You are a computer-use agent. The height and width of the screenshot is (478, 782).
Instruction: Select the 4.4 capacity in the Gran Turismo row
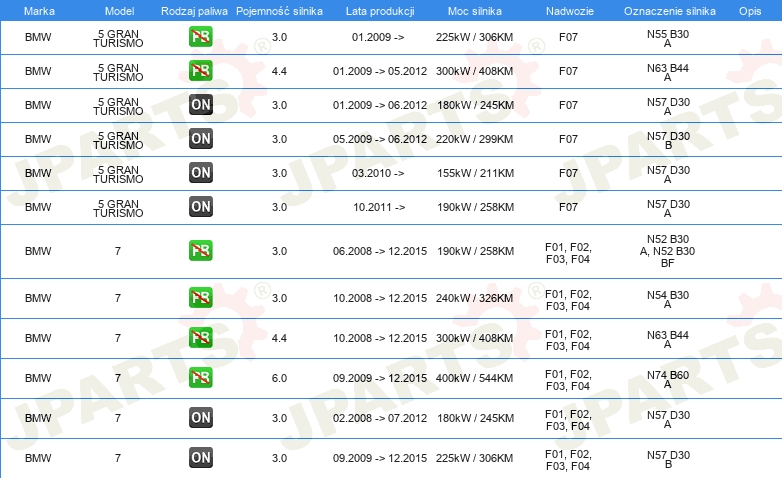[279, 71]
